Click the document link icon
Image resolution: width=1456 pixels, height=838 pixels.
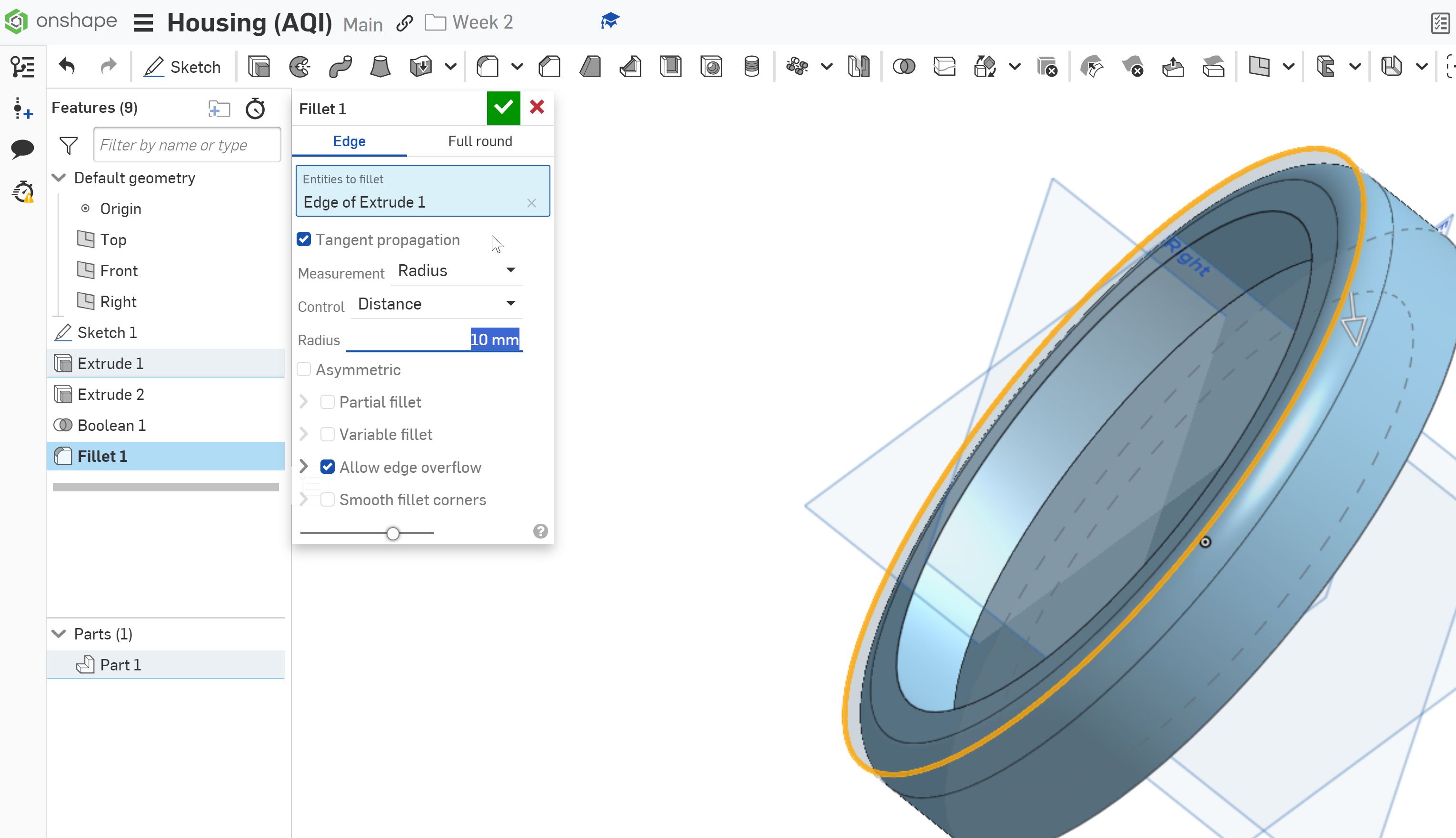[405, 23]
